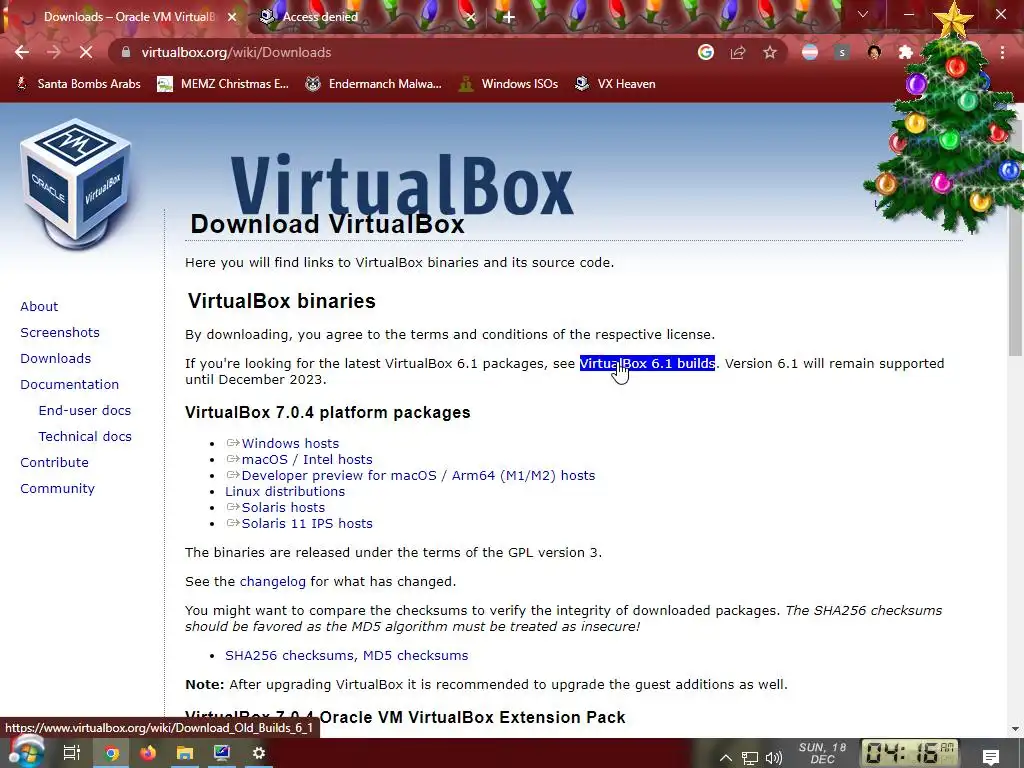Click the taskbar clock showing 04:16
Viewport: 1024px width, 768px height.
click(909, 752)
